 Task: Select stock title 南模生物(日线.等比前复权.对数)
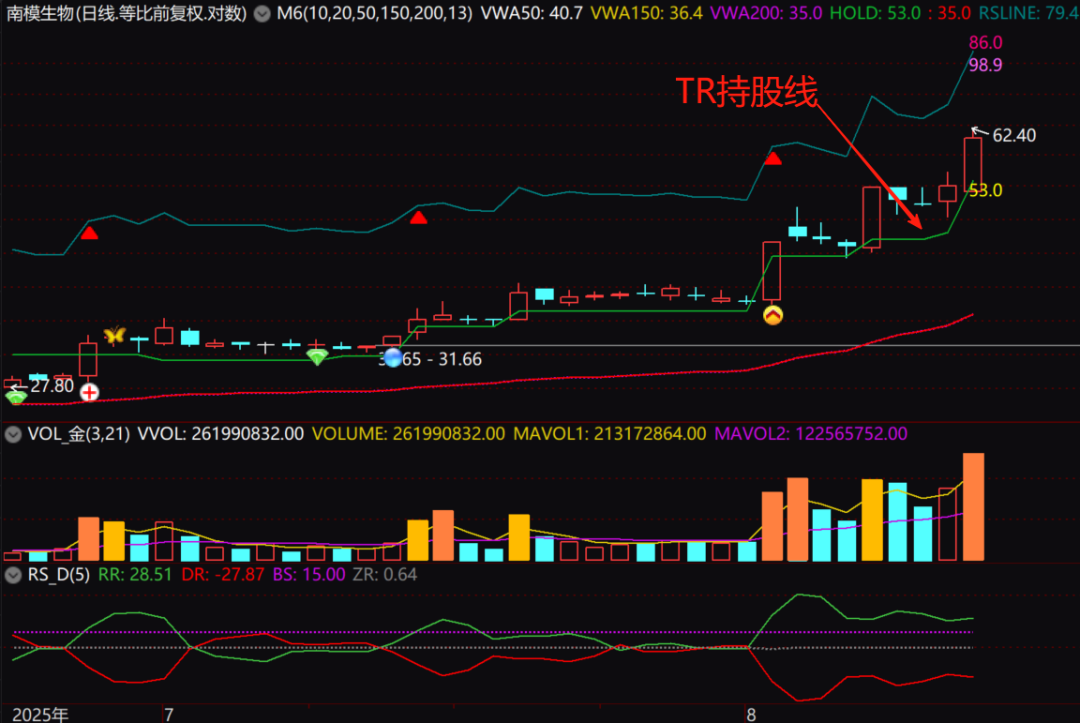(x=126, y=13)
